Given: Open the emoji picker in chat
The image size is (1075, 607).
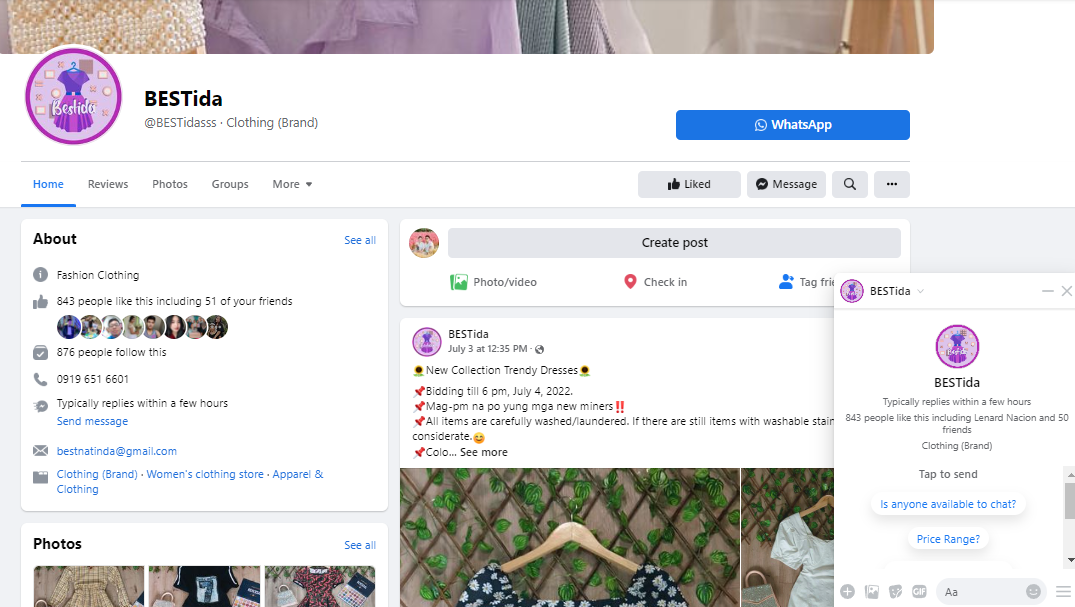Looking at the screenshot, I should pyautogui.click(x=1033, y=591).
